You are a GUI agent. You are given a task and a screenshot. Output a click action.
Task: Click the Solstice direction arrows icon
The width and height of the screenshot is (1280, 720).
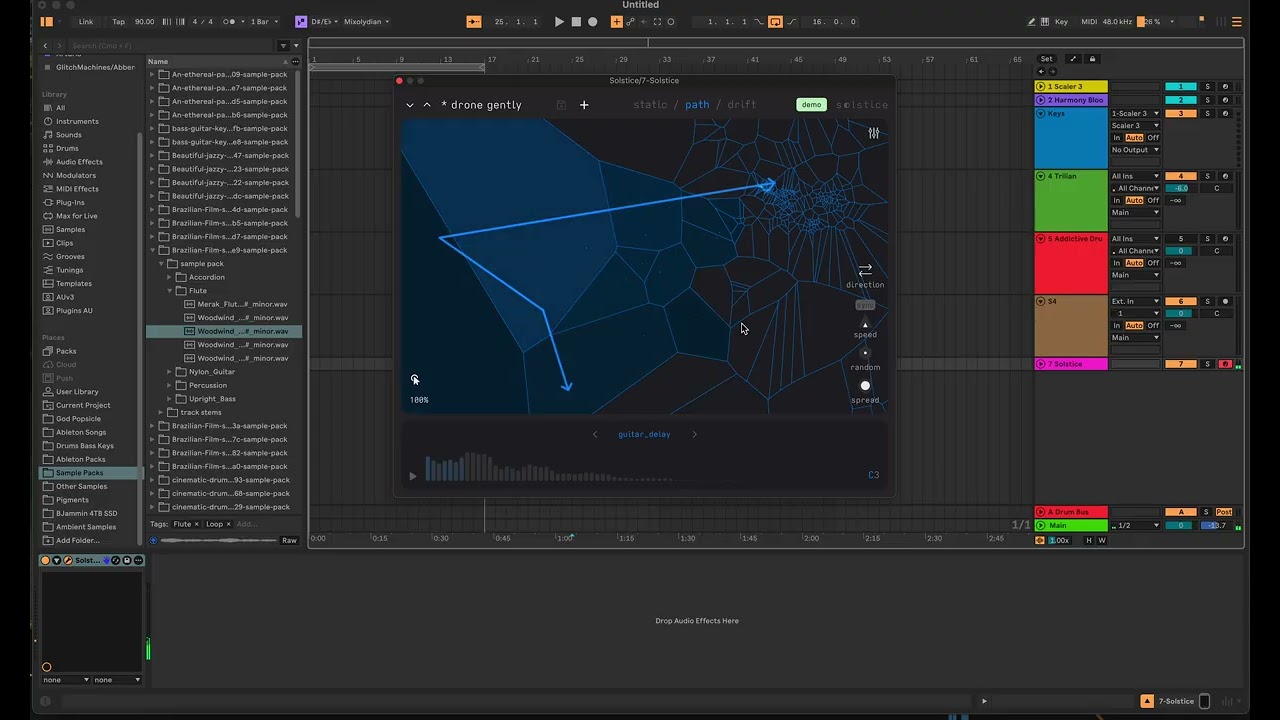(x=865, y=270)
